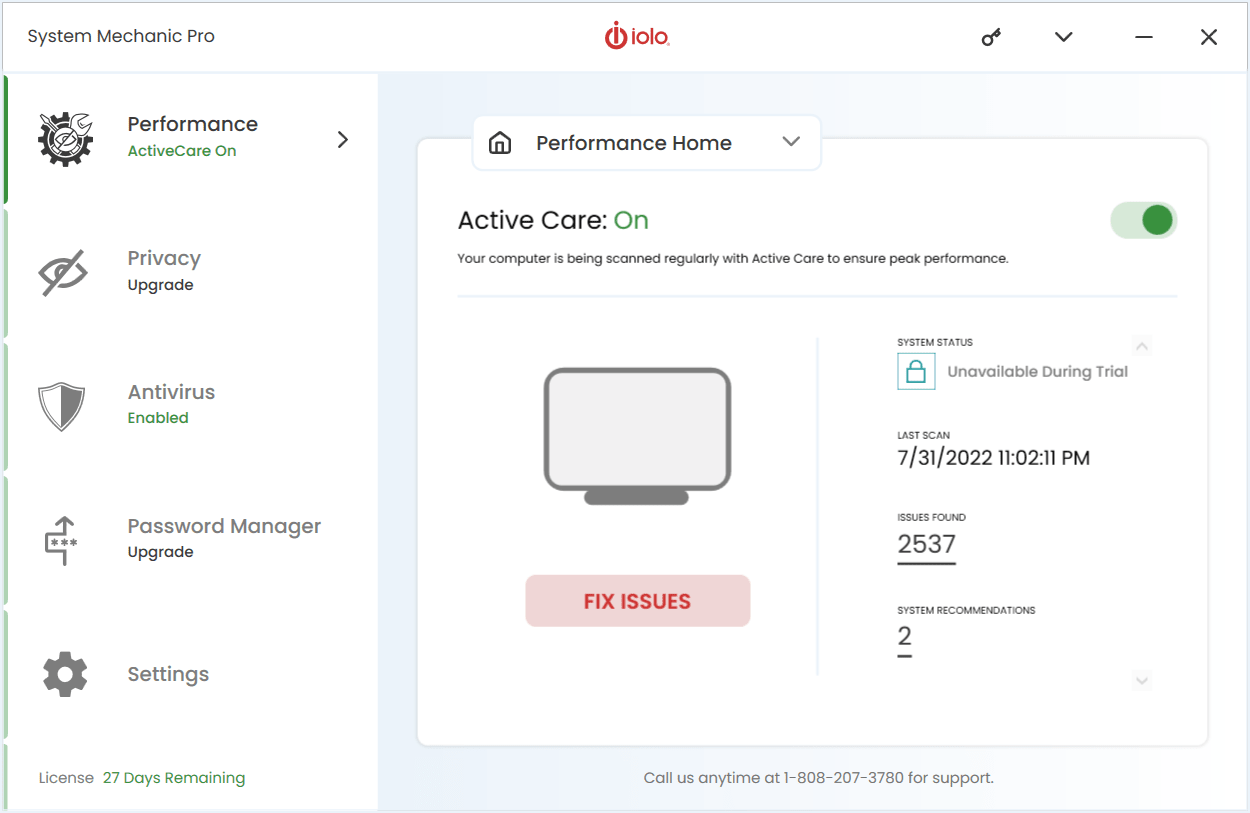Viewport: 1250px width, 813px height.
Task: Click the iolo logo
Action: click(637, 37)
